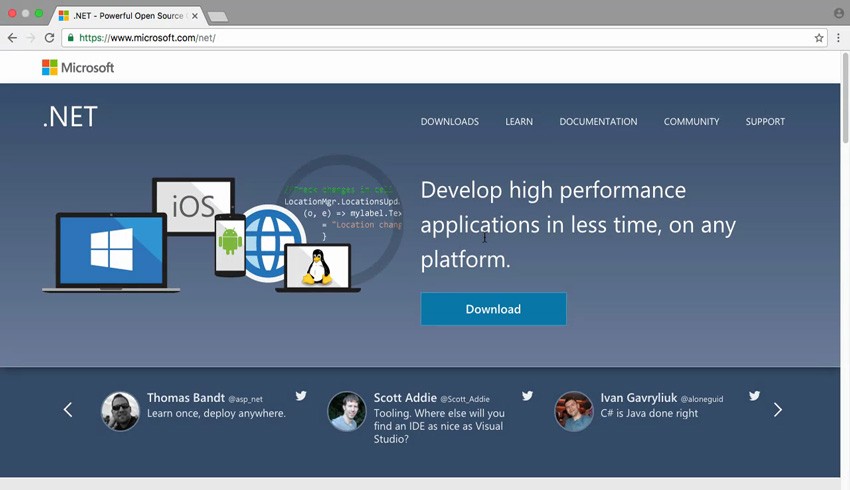This screenshot has width=850, height=490.
Task: Click the name Ivan Gavryliuk
Action: point(639,398)
